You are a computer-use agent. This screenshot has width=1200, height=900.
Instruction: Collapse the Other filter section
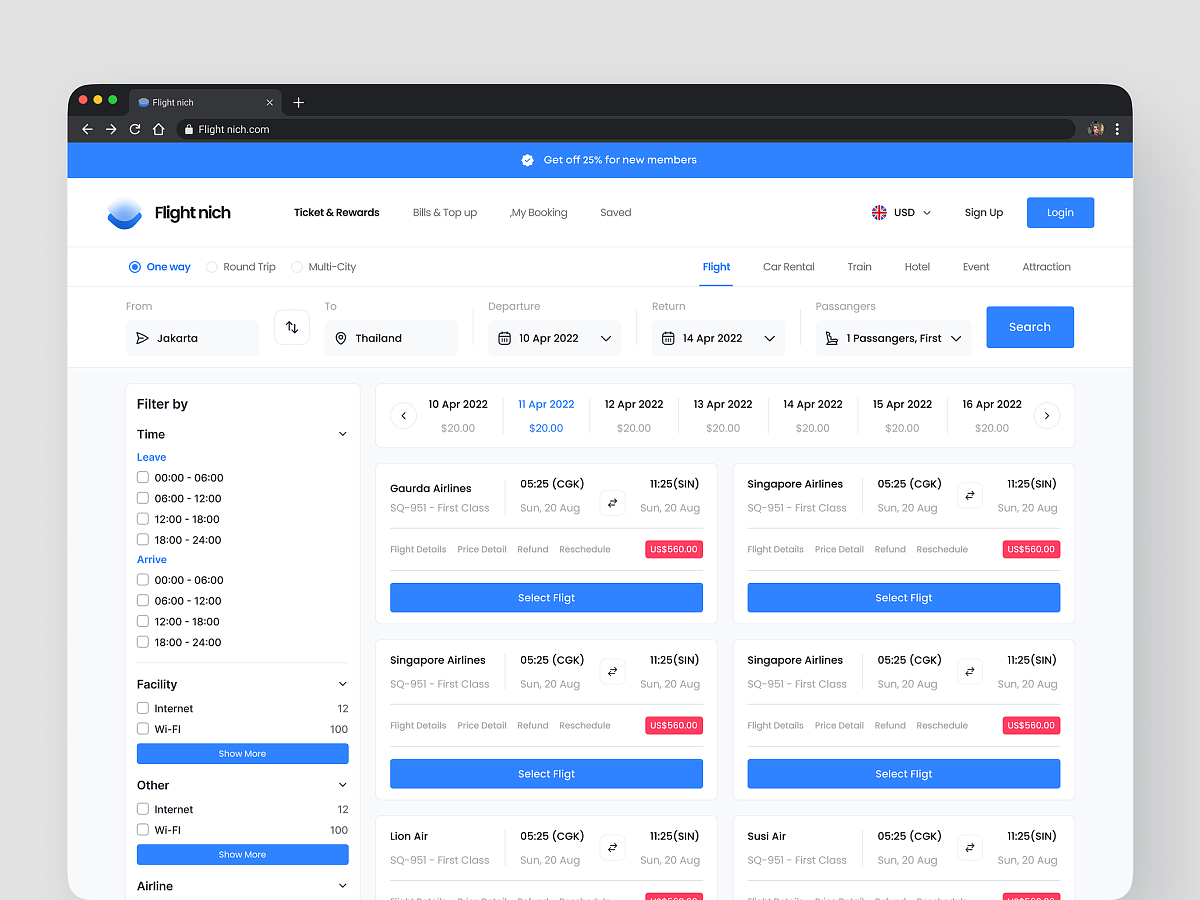[x=342, y=785]
